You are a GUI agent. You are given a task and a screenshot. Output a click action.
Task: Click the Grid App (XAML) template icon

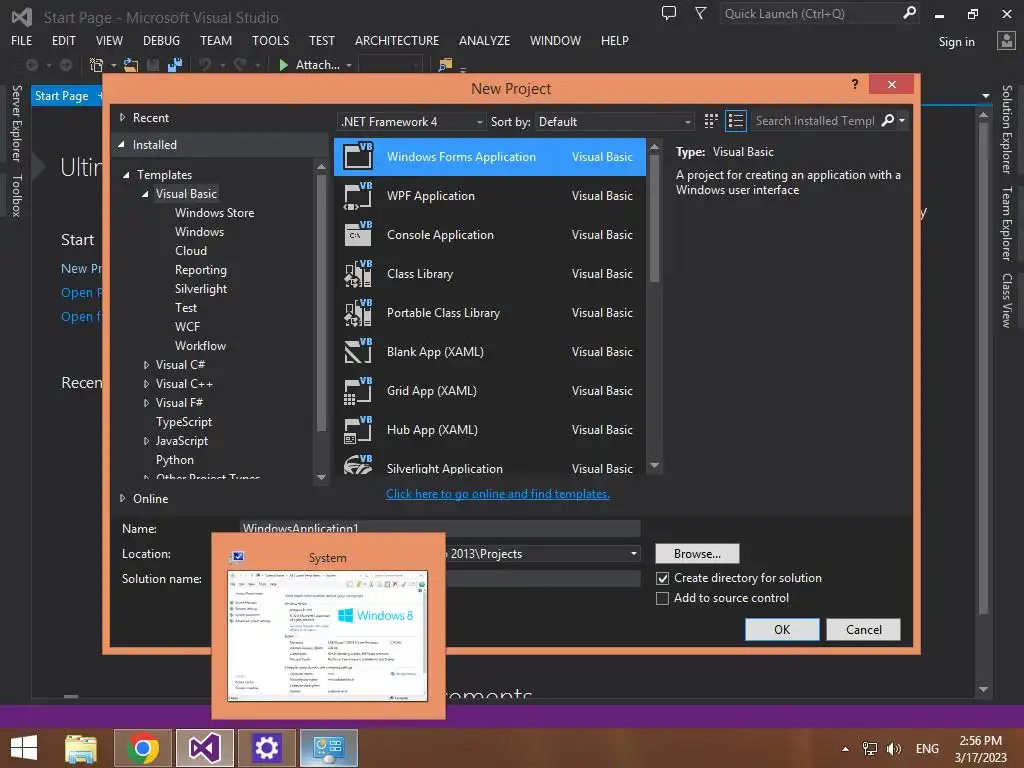tap(358, 391)
